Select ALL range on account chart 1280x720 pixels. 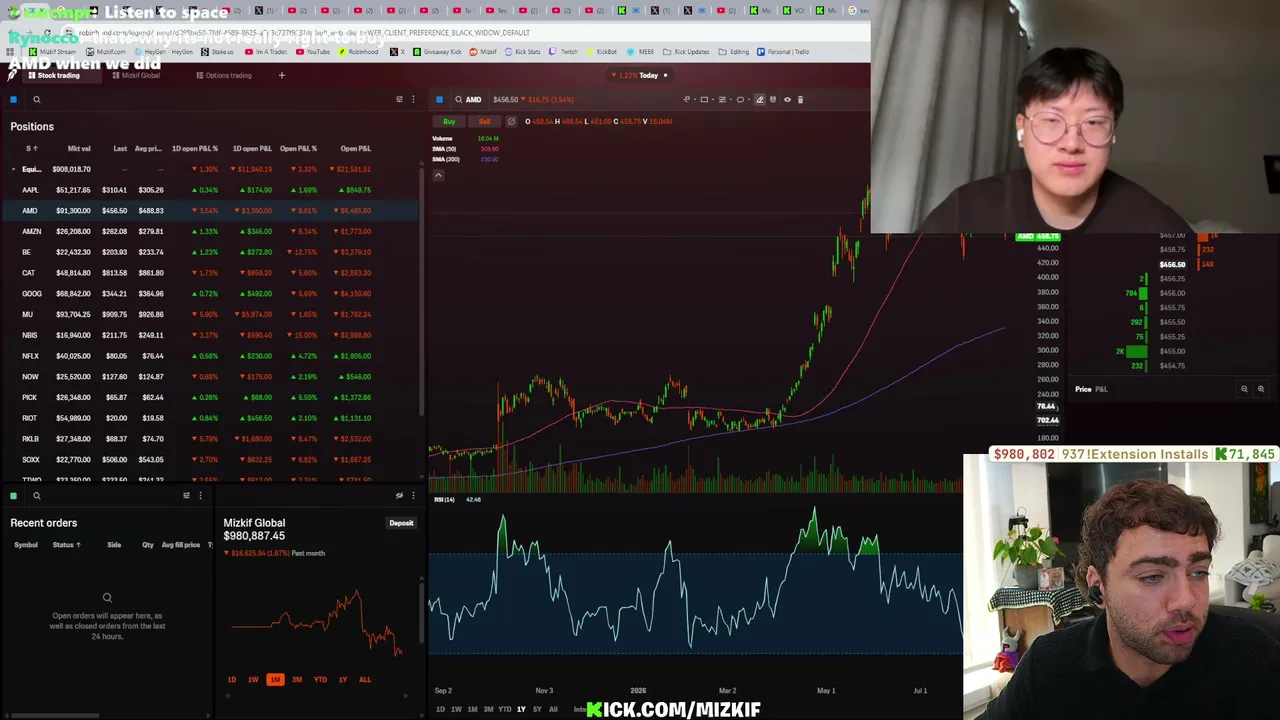(x=365, y=680)
